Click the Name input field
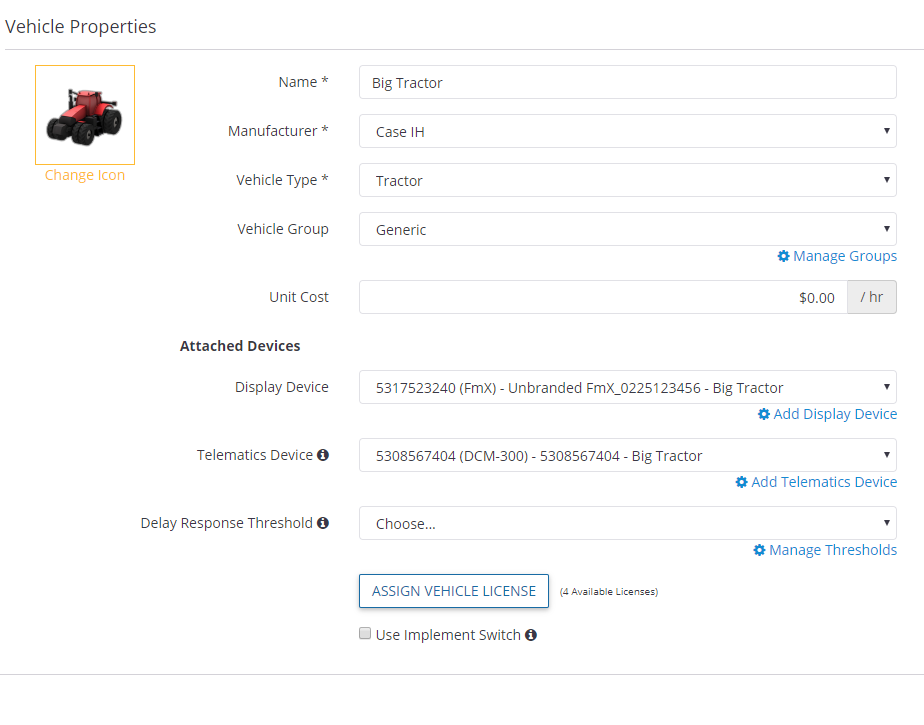This screenshot has width=924, height=725. pos(628,83)
